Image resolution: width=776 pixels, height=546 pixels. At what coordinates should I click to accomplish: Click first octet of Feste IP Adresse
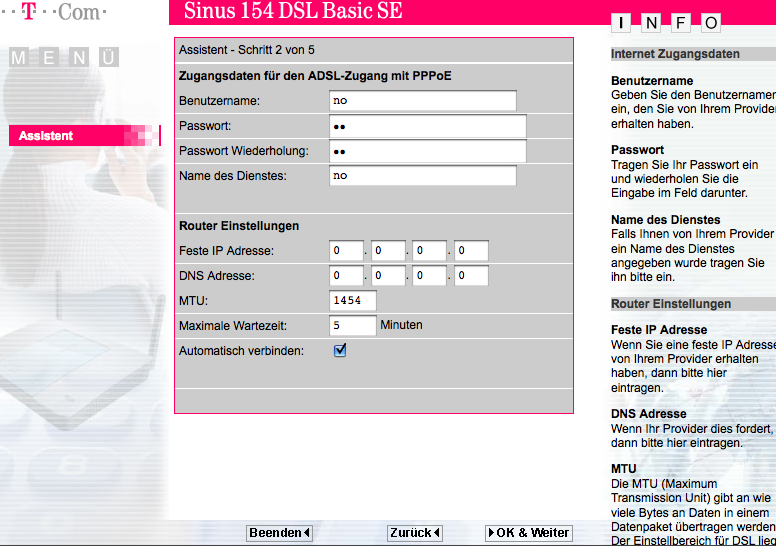click(x=346, y=250)
